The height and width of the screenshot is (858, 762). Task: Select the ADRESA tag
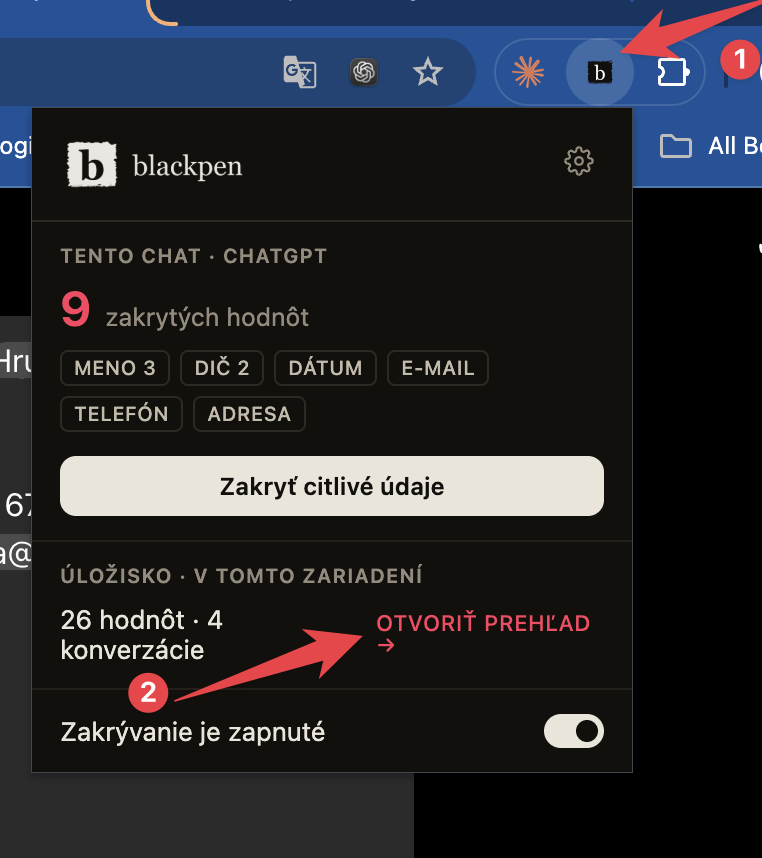249,414
